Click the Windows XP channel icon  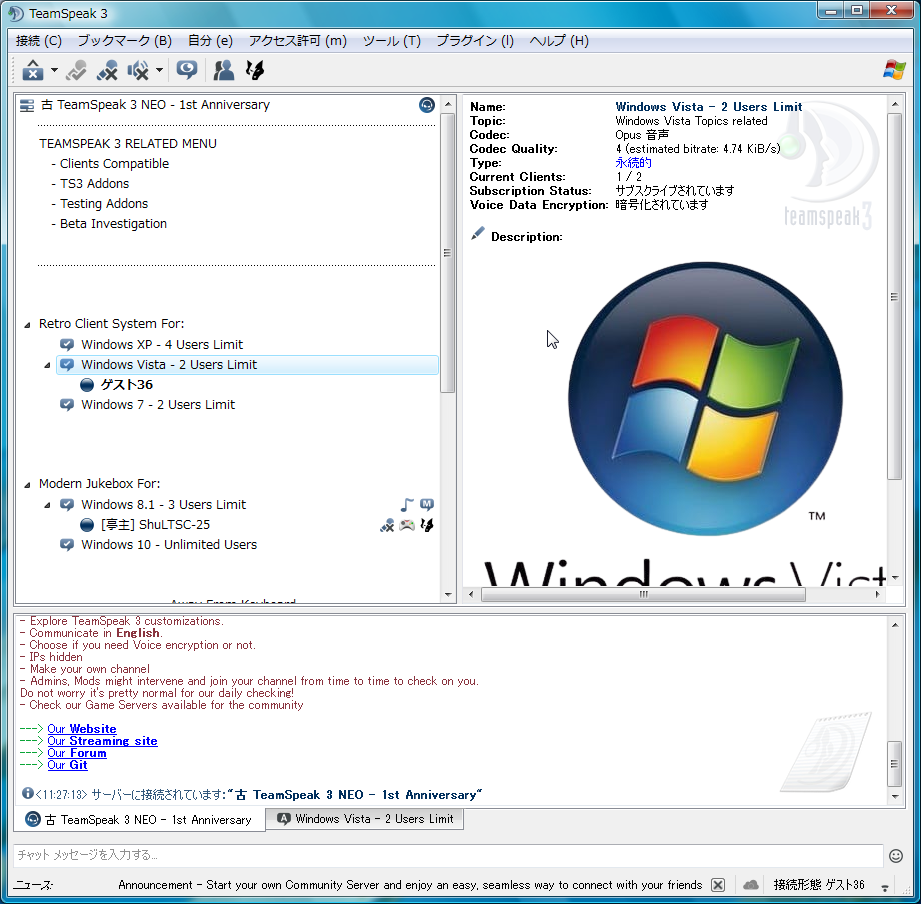point(67,345)
